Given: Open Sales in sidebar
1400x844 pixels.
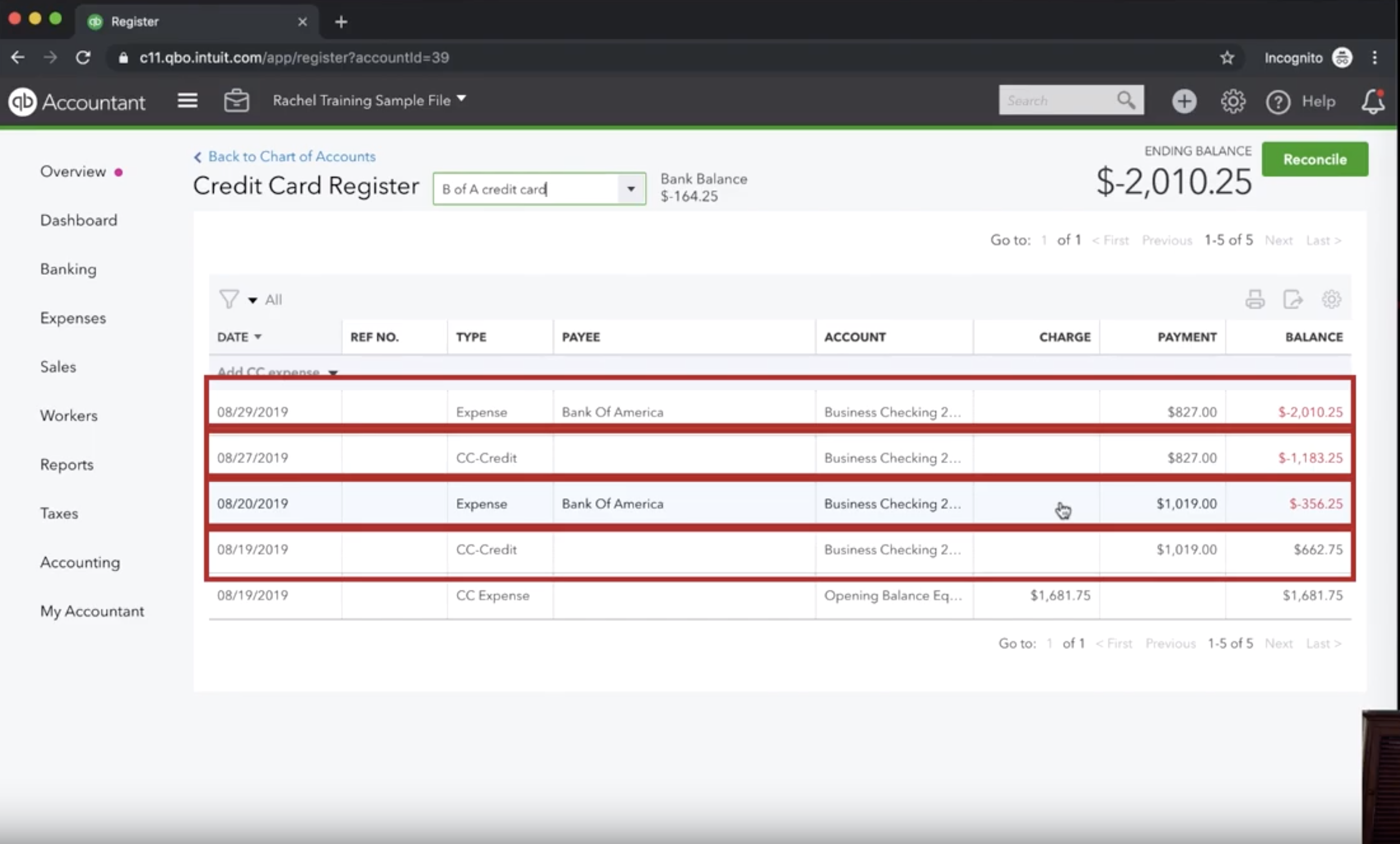Looking at the screenshot, I should tap(58, 367).
